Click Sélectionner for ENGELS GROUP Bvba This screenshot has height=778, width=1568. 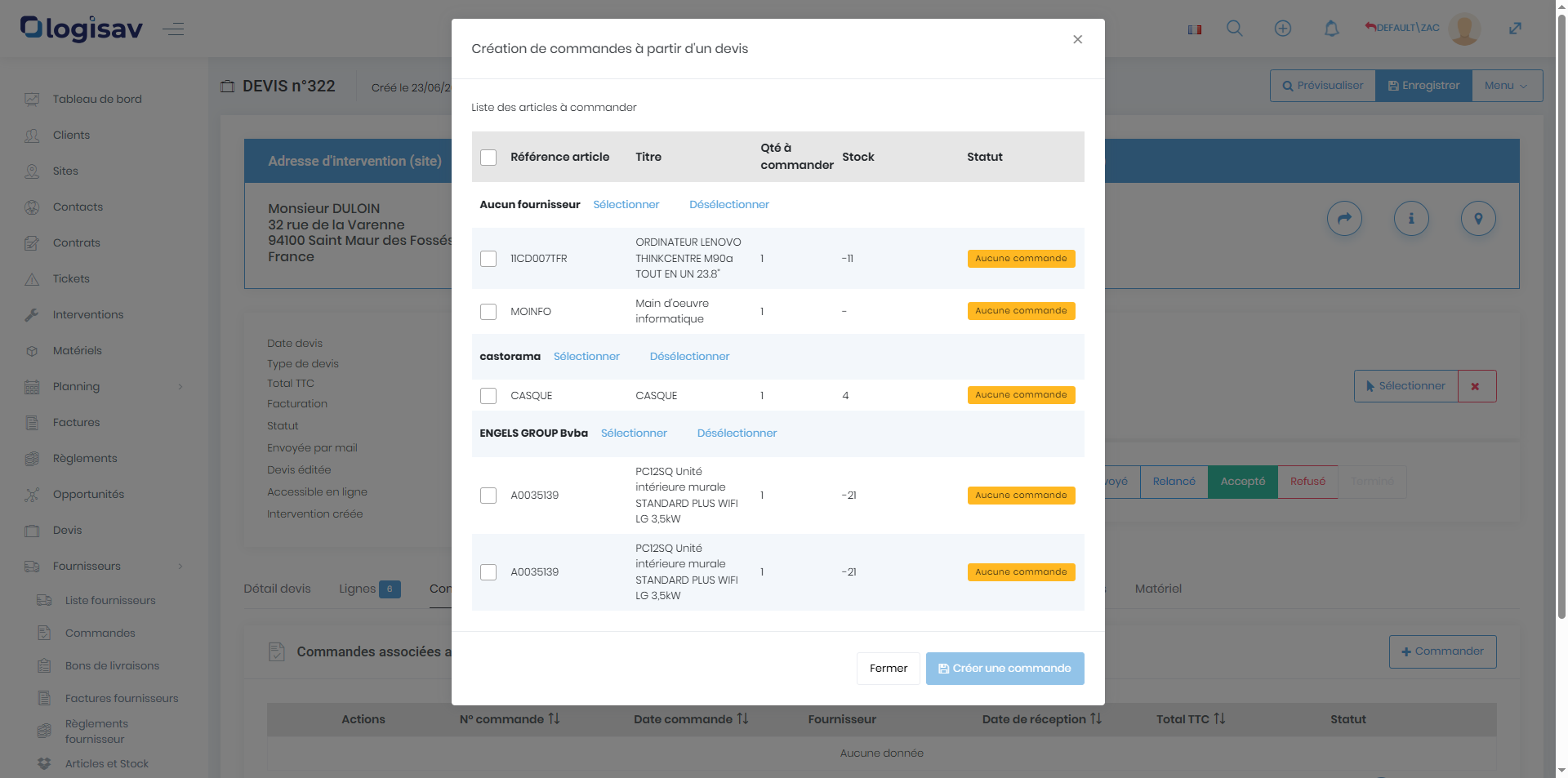(x=634, y=433)
